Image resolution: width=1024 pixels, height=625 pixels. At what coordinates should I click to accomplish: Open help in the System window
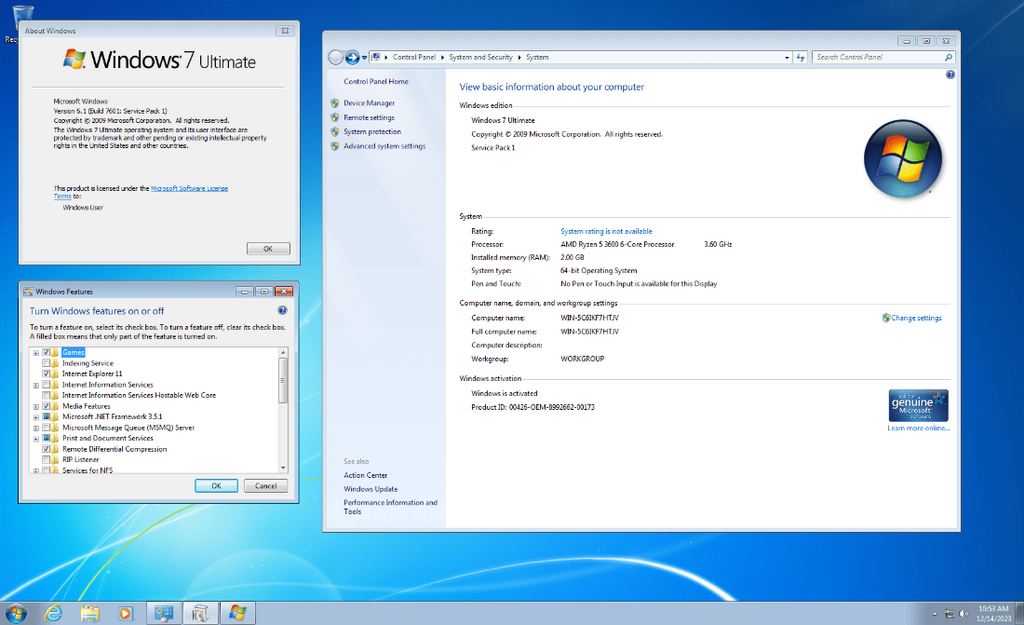coord(950,74)
